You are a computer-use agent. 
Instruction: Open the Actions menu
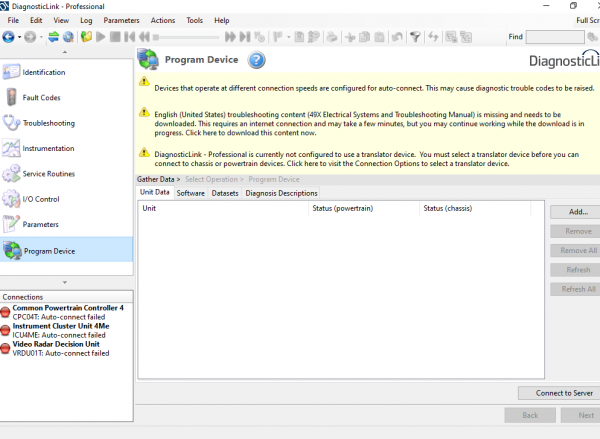pos(163,20)
